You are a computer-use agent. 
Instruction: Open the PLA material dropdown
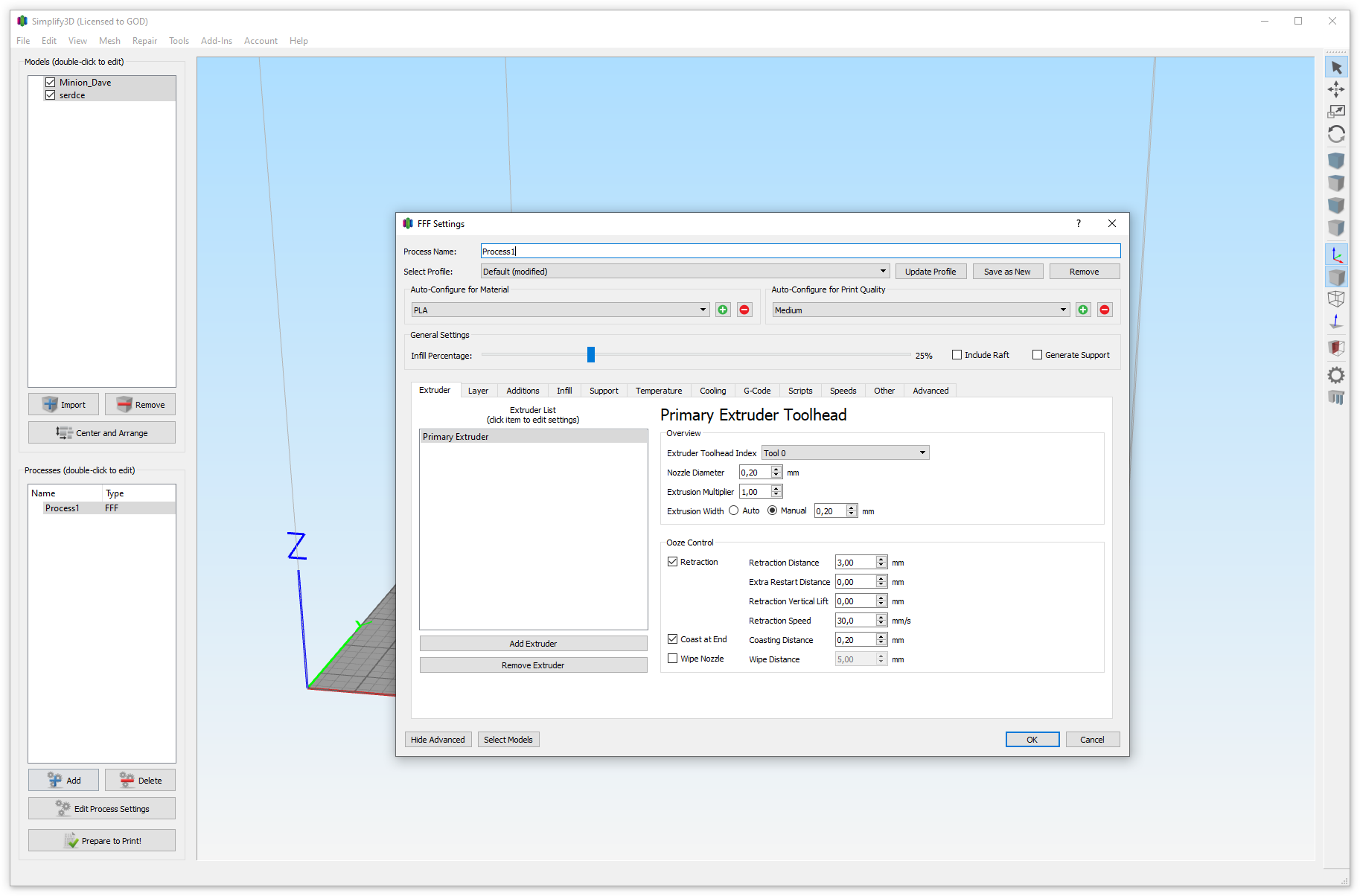[561, 310]
